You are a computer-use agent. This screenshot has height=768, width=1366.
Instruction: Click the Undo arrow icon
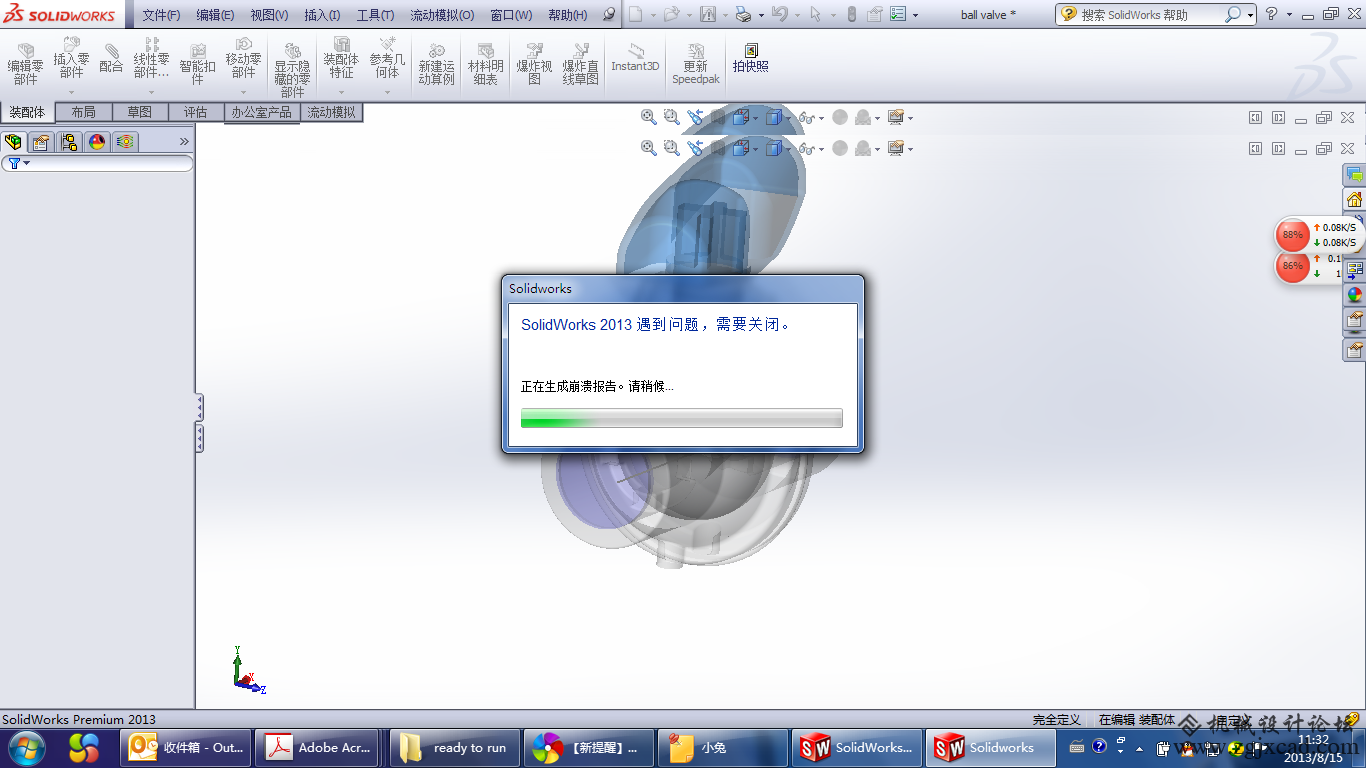780,14
